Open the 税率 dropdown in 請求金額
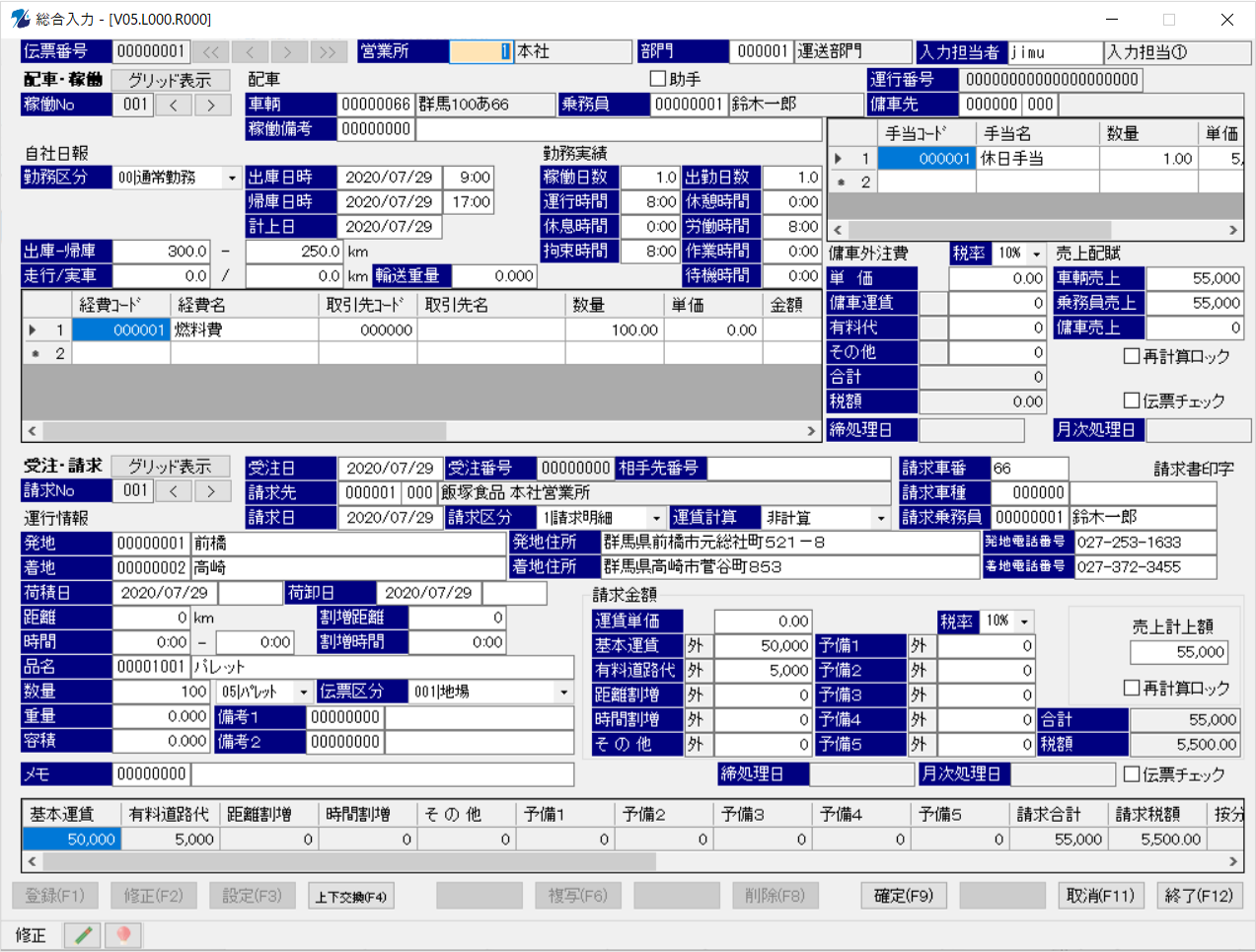Viewport: 1256px width, 952px height. click(1024, 621)
